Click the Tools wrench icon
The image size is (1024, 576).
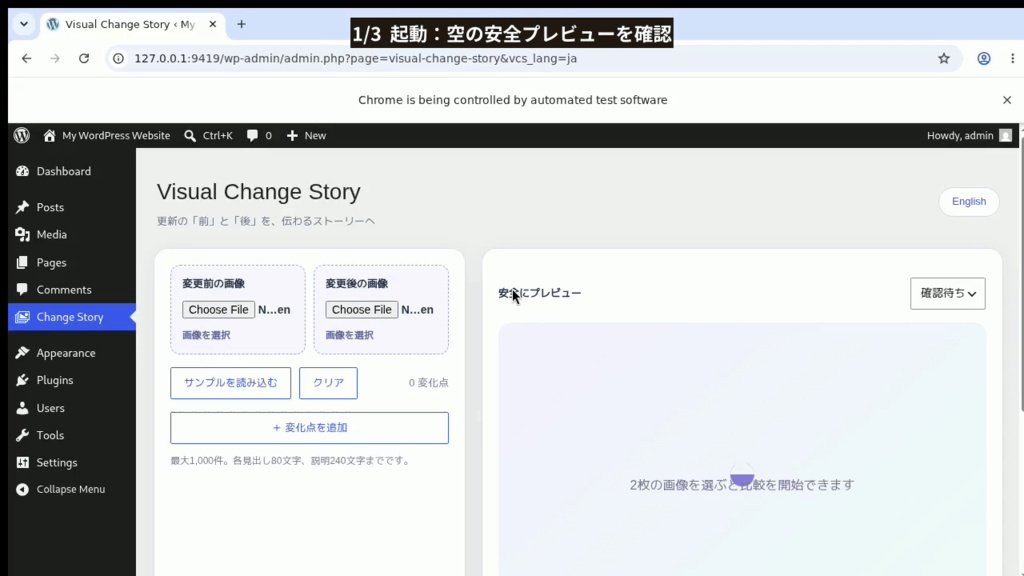tap(22, 435)
